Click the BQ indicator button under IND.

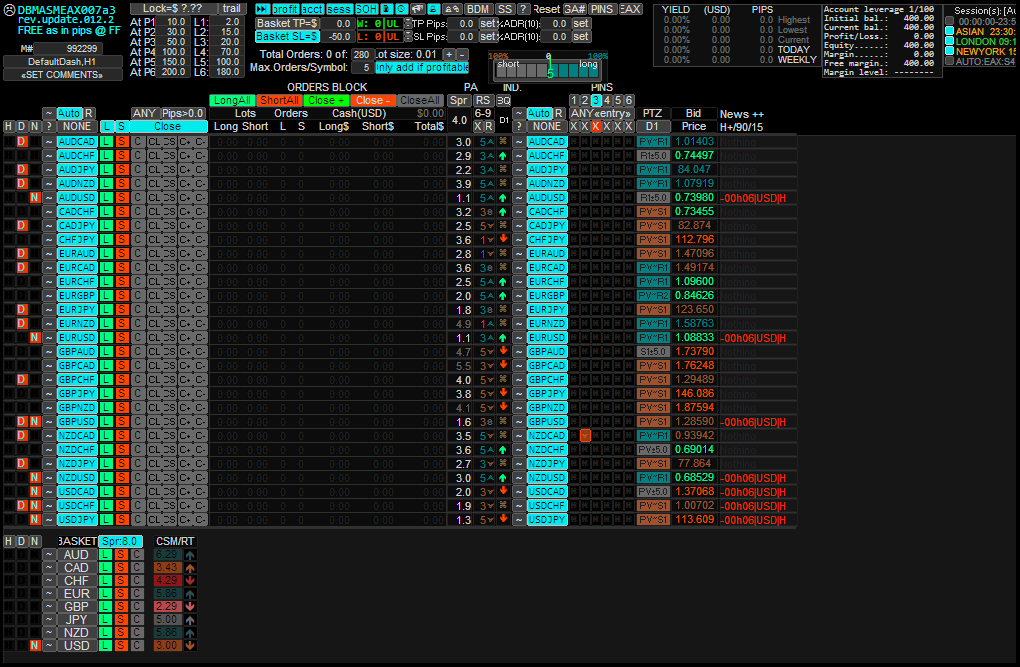(x=503, y=100)
